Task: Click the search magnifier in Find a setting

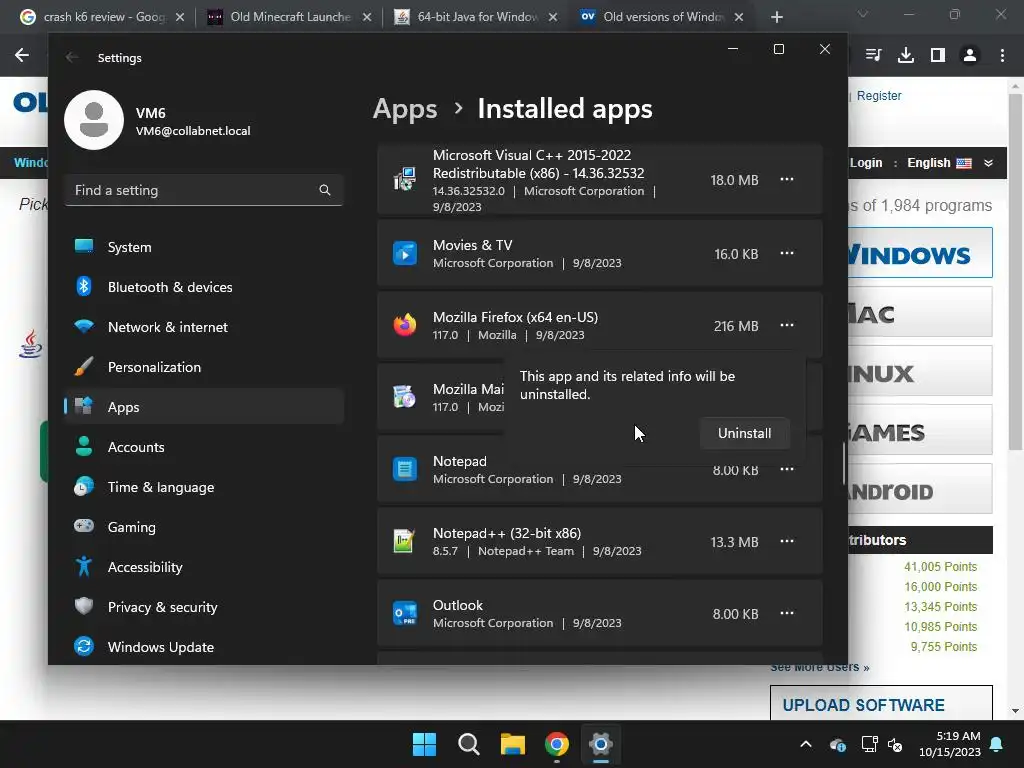Action: coord(325,190)
